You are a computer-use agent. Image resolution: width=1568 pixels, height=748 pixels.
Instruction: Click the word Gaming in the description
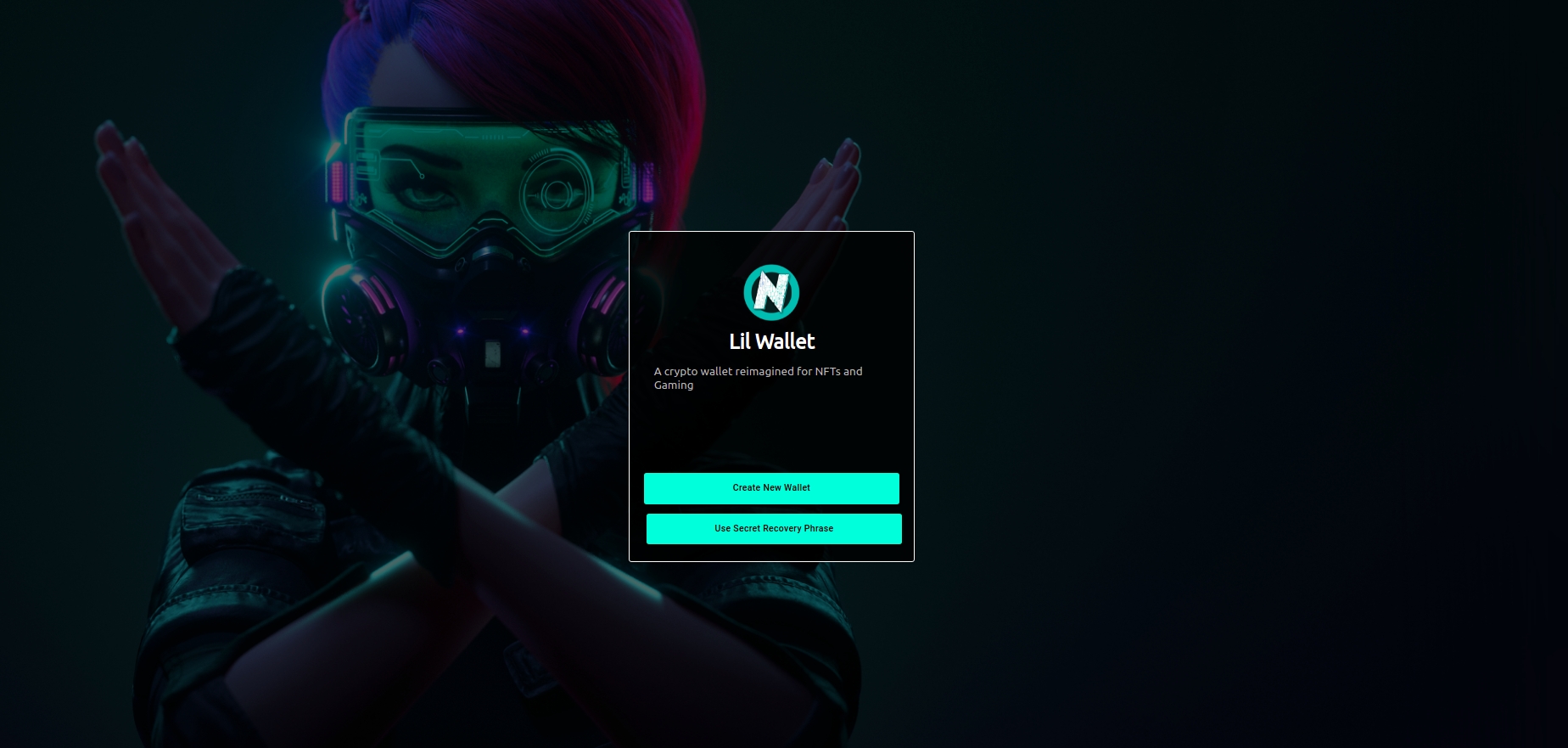tap(674, 385)
